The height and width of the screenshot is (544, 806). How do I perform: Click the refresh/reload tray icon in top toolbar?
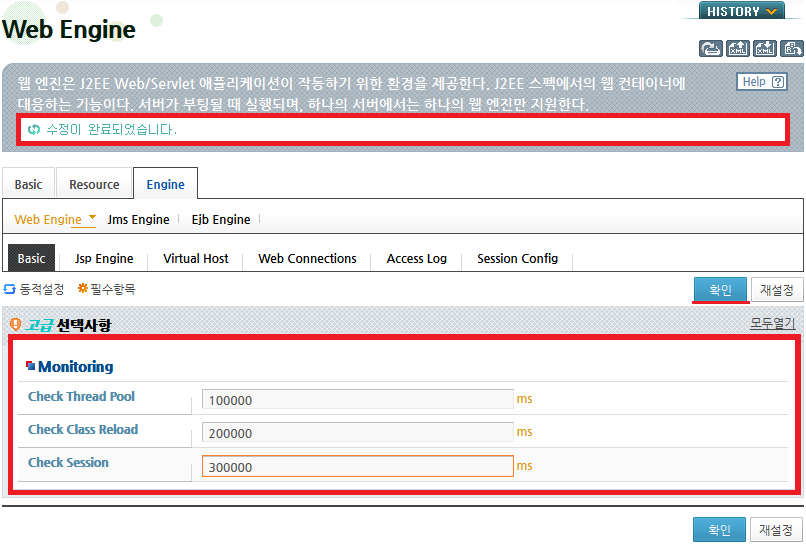(x=711, y=49)
